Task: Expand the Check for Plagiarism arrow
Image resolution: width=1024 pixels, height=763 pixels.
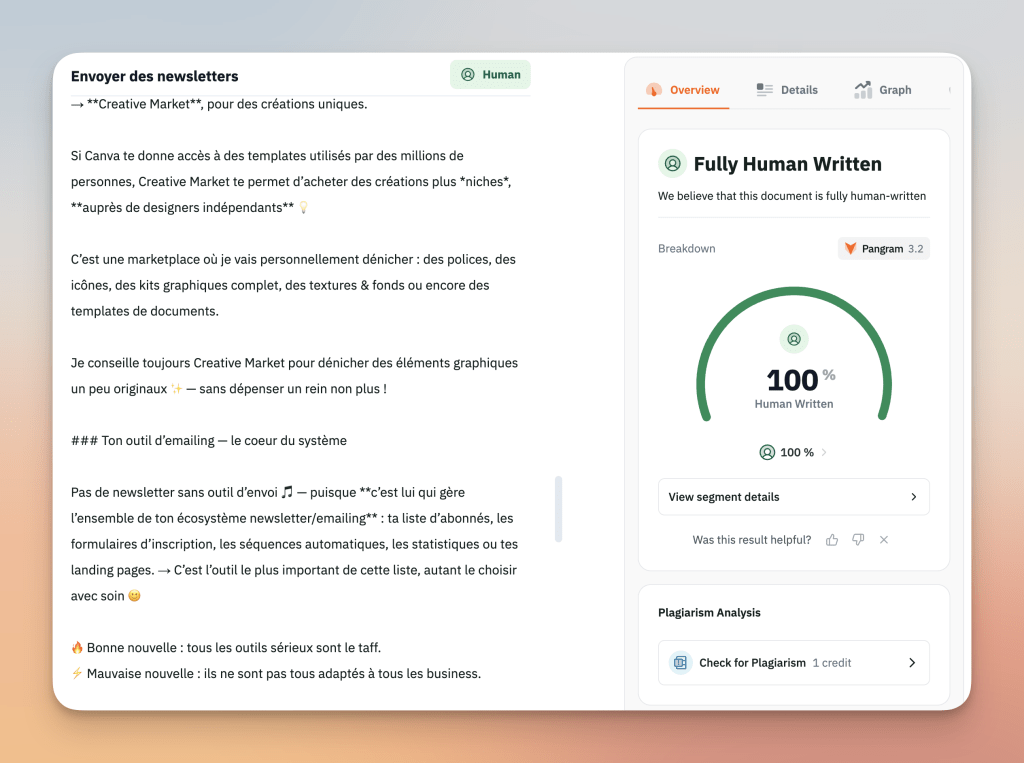Action: pos(912,663)
